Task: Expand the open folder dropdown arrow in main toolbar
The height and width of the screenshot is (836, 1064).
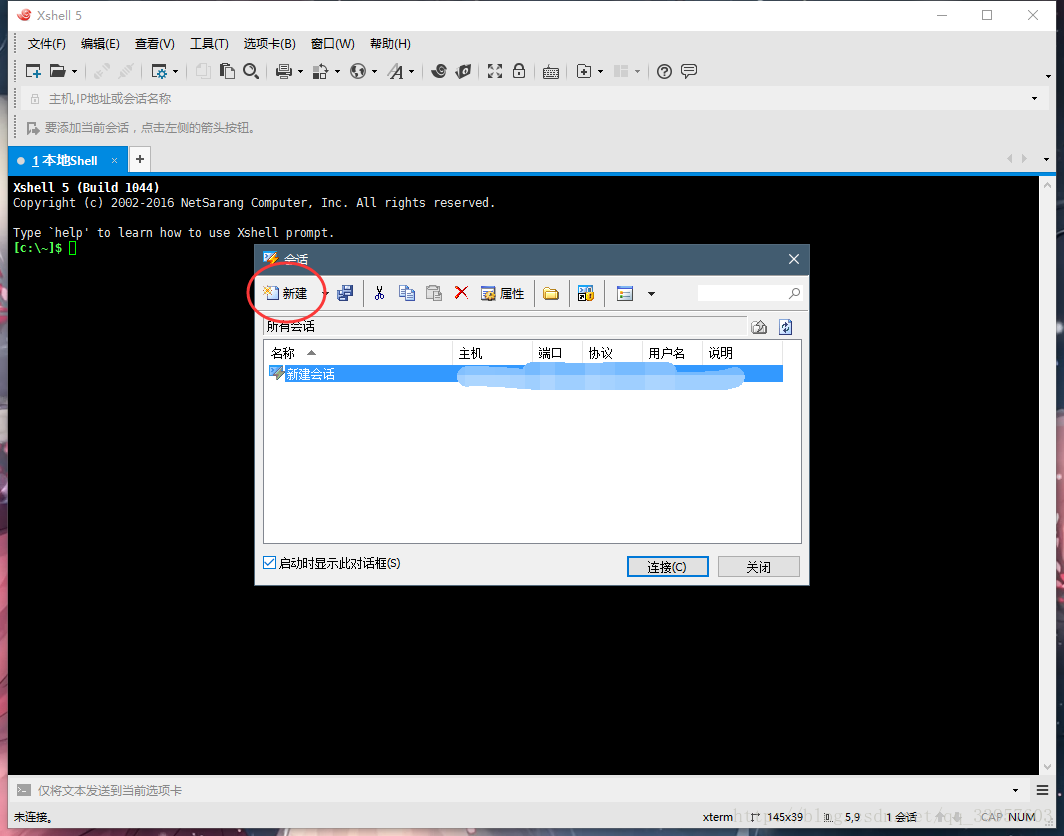Action: point(75,71)
